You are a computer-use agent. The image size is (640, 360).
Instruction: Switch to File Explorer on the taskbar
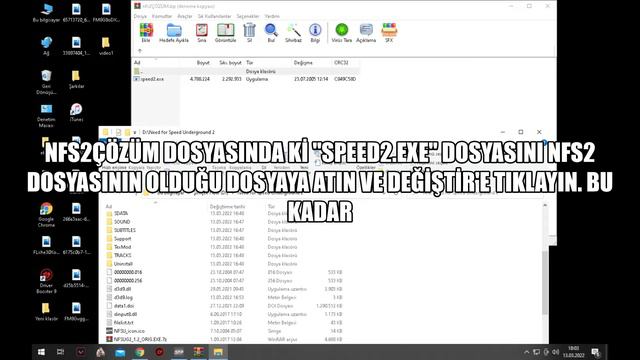click(x=218, y=352)
